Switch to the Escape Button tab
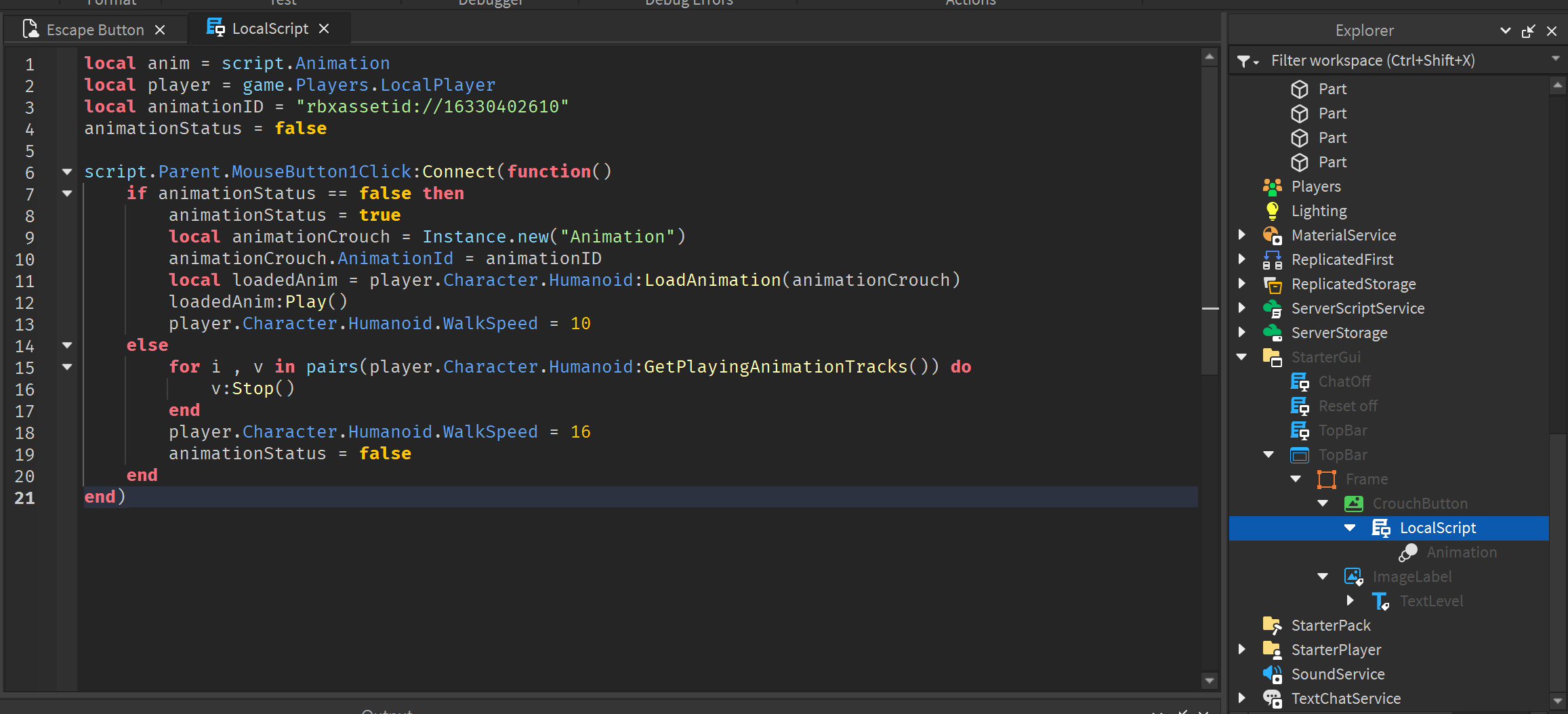The height and width of the screenshot is (714, 1568). tap(95, 30)
